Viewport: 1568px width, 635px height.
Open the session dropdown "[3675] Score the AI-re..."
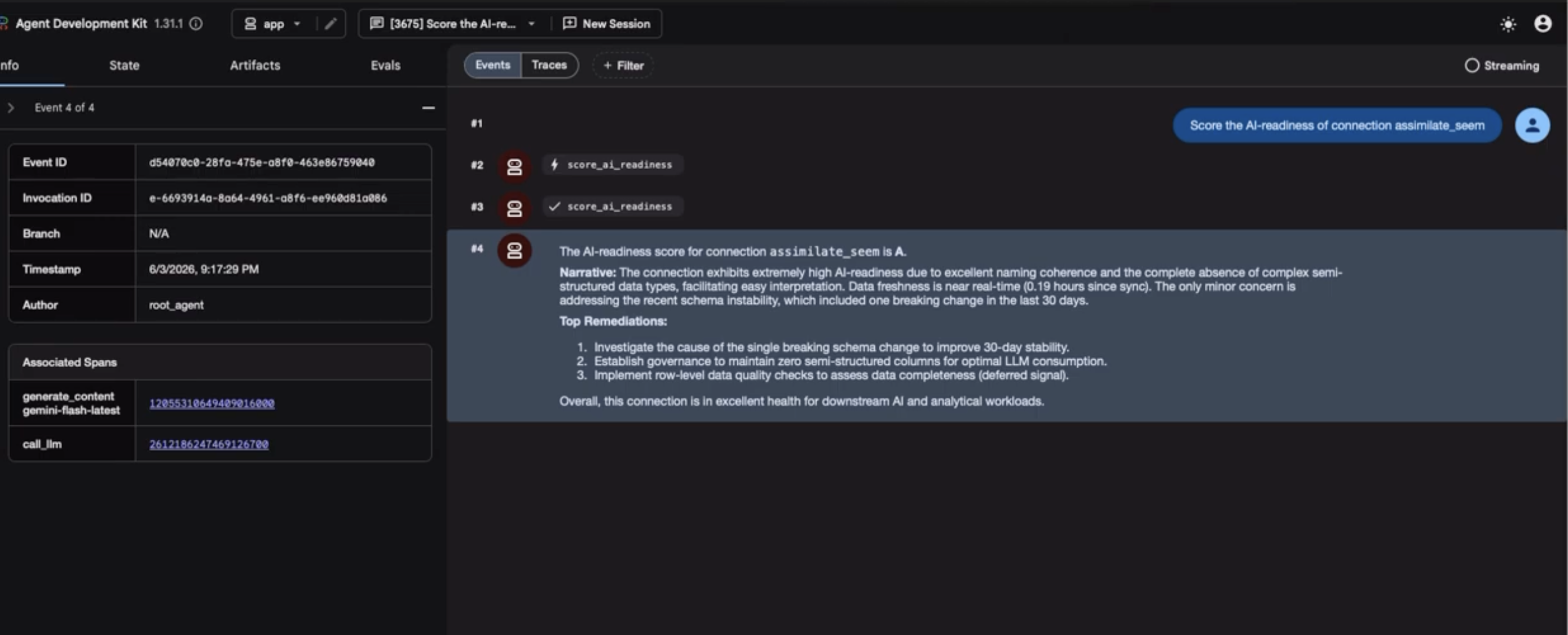453,24
